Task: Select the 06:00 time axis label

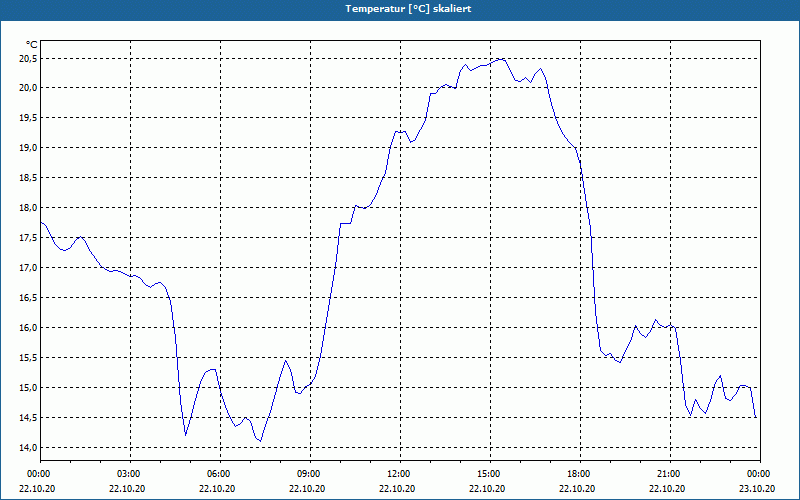Action: click(x=217, y=474)
